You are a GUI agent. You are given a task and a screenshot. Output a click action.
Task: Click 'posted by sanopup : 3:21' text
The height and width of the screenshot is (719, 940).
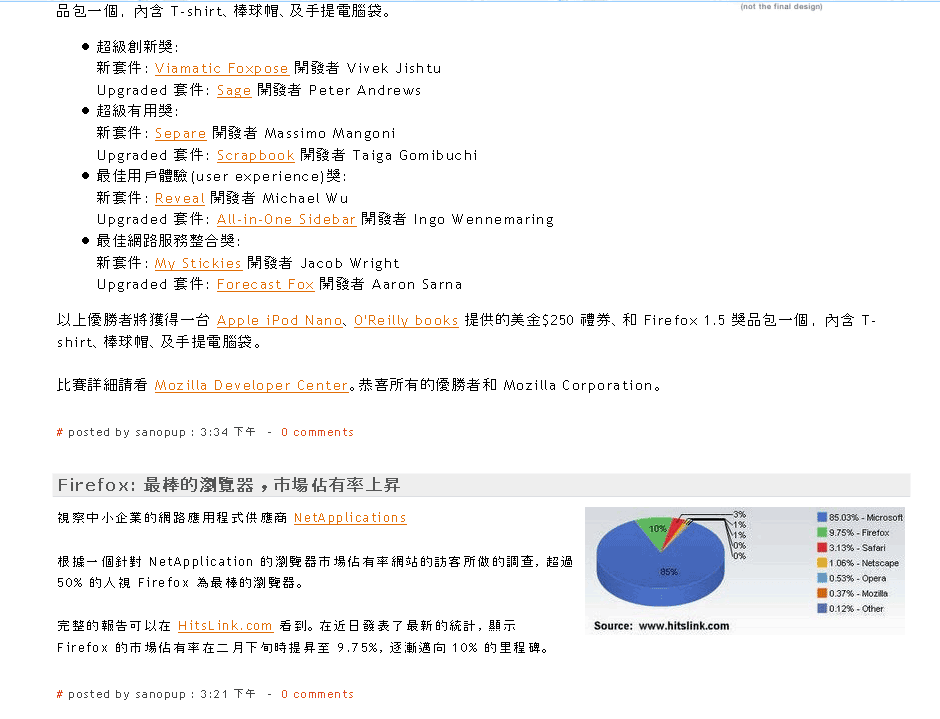click(x=161, y=694)
